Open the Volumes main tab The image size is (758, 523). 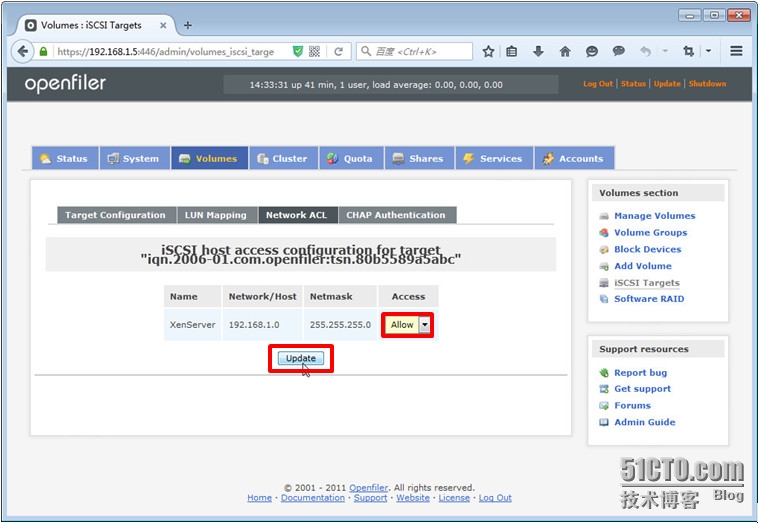209,158
